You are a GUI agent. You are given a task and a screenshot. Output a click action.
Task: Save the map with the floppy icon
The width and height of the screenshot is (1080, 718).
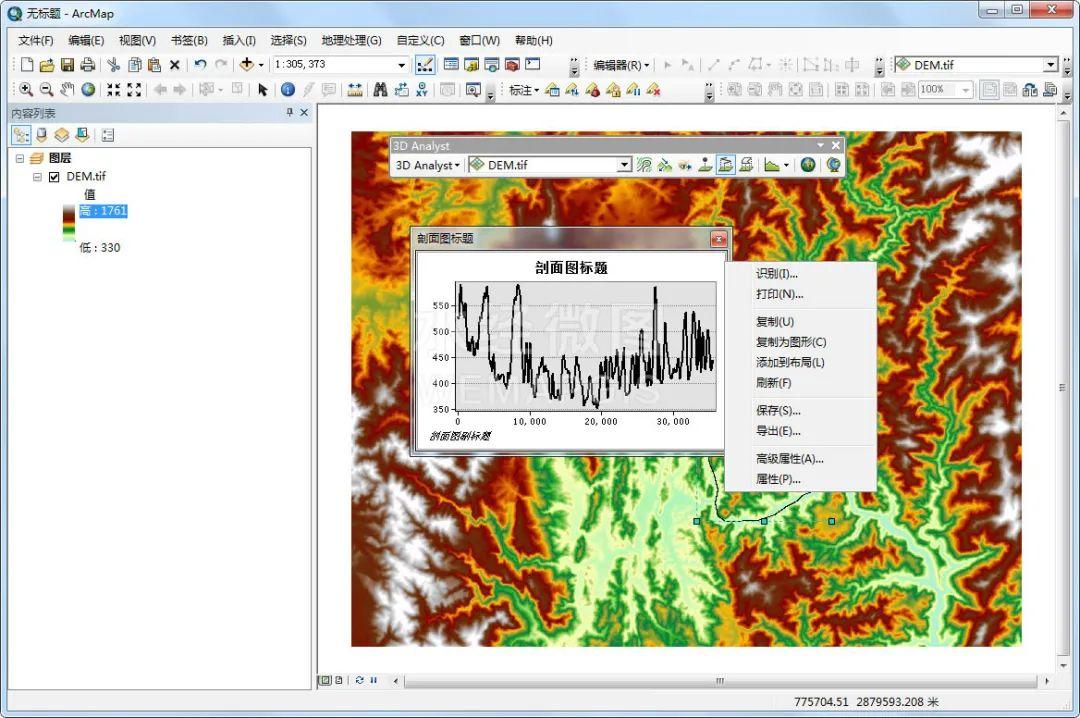point(68,65)
